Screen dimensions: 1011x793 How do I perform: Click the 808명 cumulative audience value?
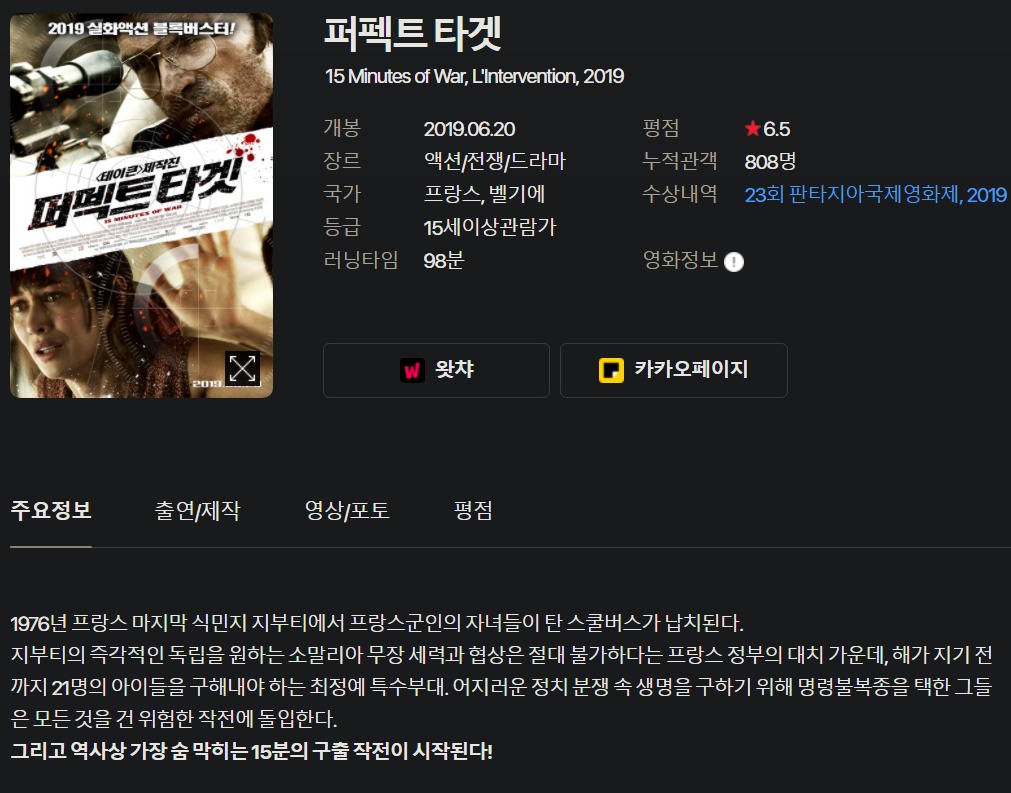[x=771, y=161]
